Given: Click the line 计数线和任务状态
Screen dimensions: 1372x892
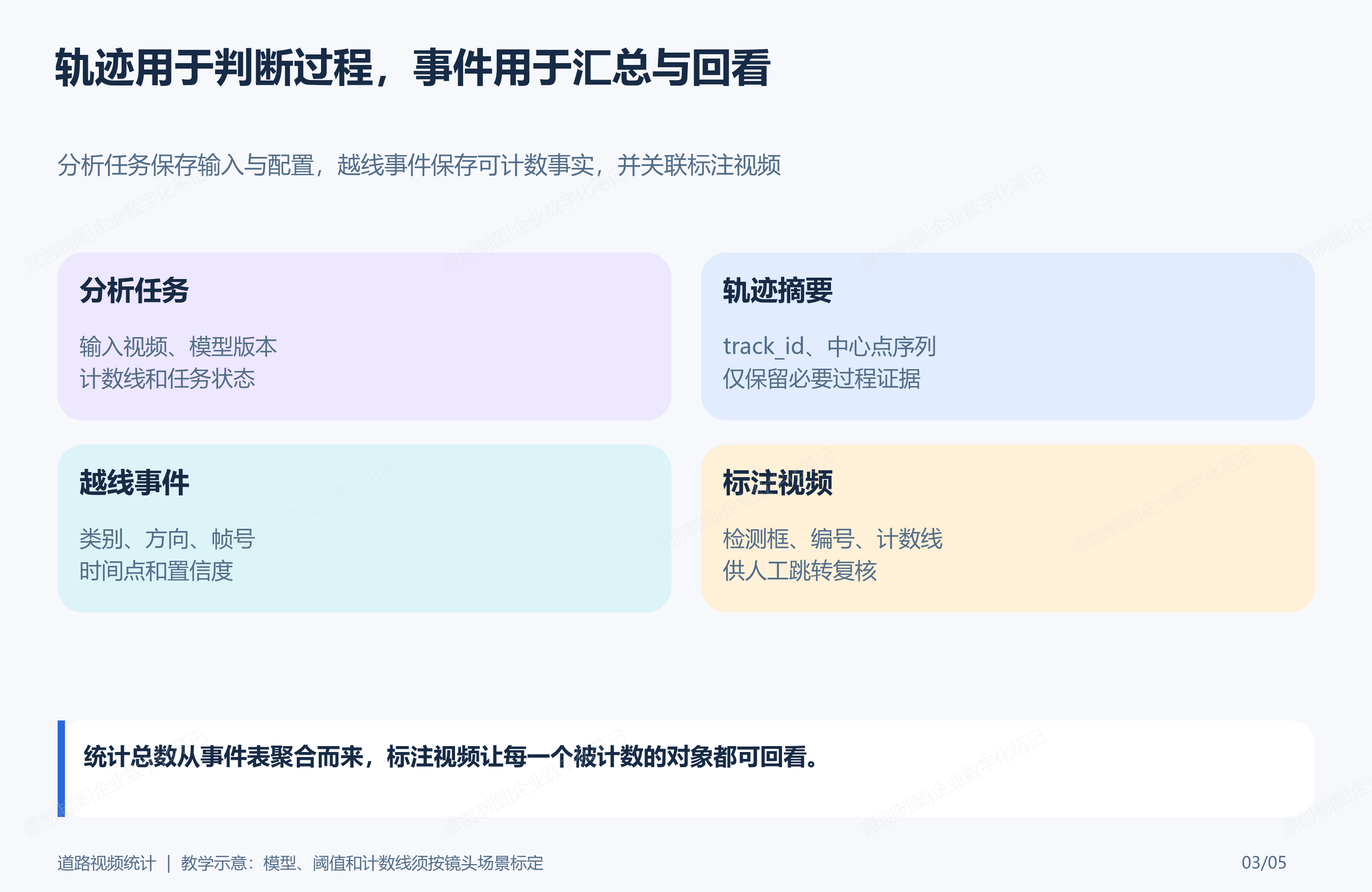Looking at the screenshot, I should pyautogui.click(x=167, y=379).
